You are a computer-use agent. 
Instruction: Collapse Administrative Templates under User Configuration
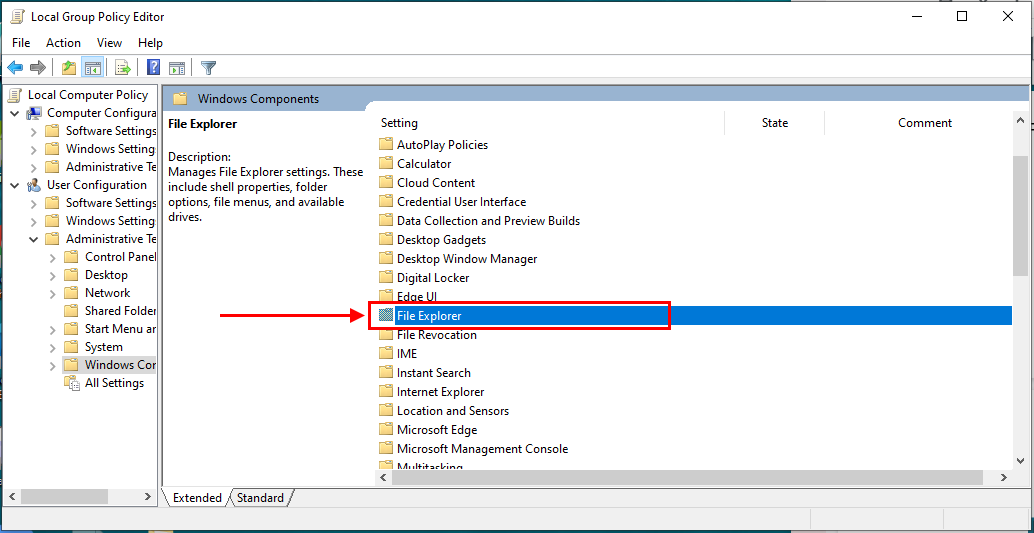point(34,239)
